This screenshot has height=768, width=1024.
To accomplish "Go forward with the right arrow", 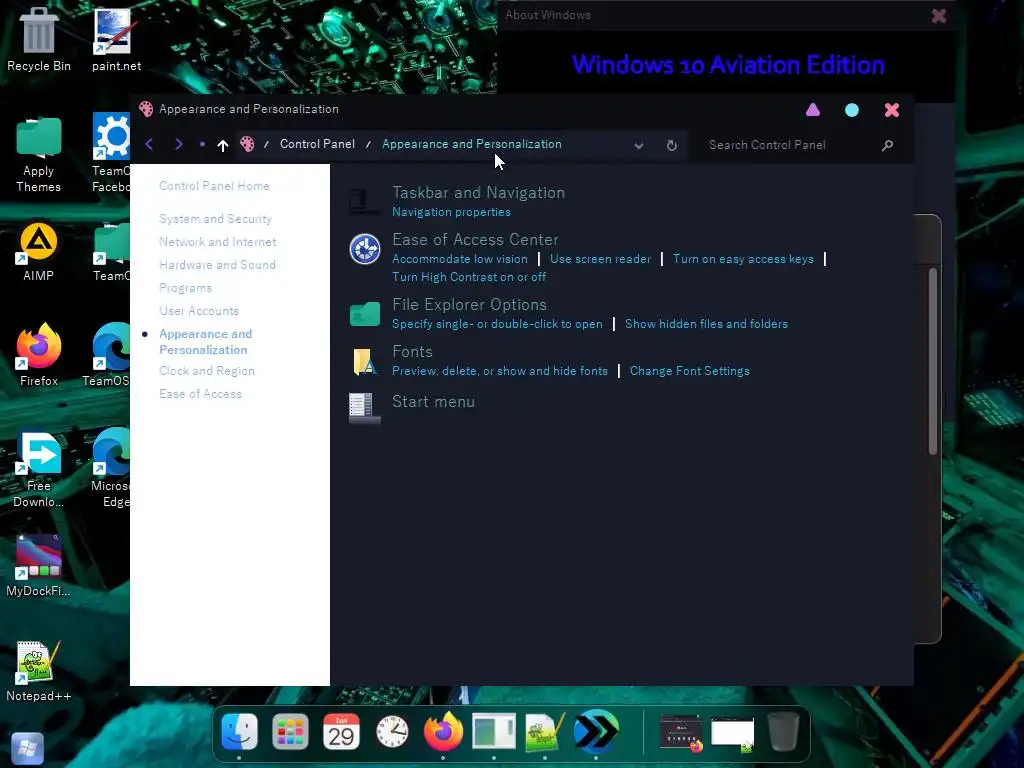I will (178, 144).
